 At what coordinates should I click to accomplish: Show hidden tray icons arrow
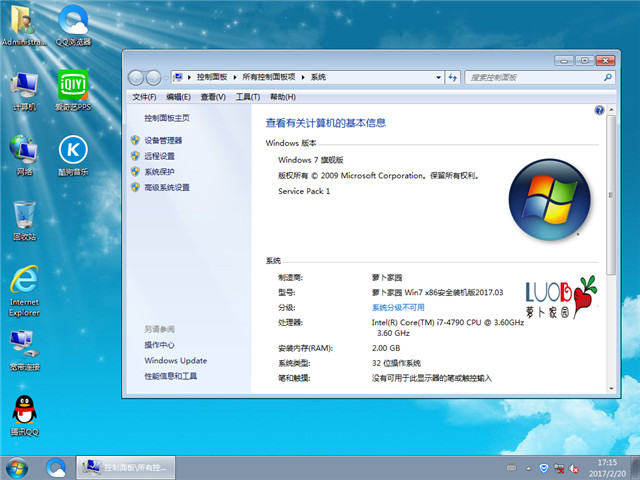529,469
